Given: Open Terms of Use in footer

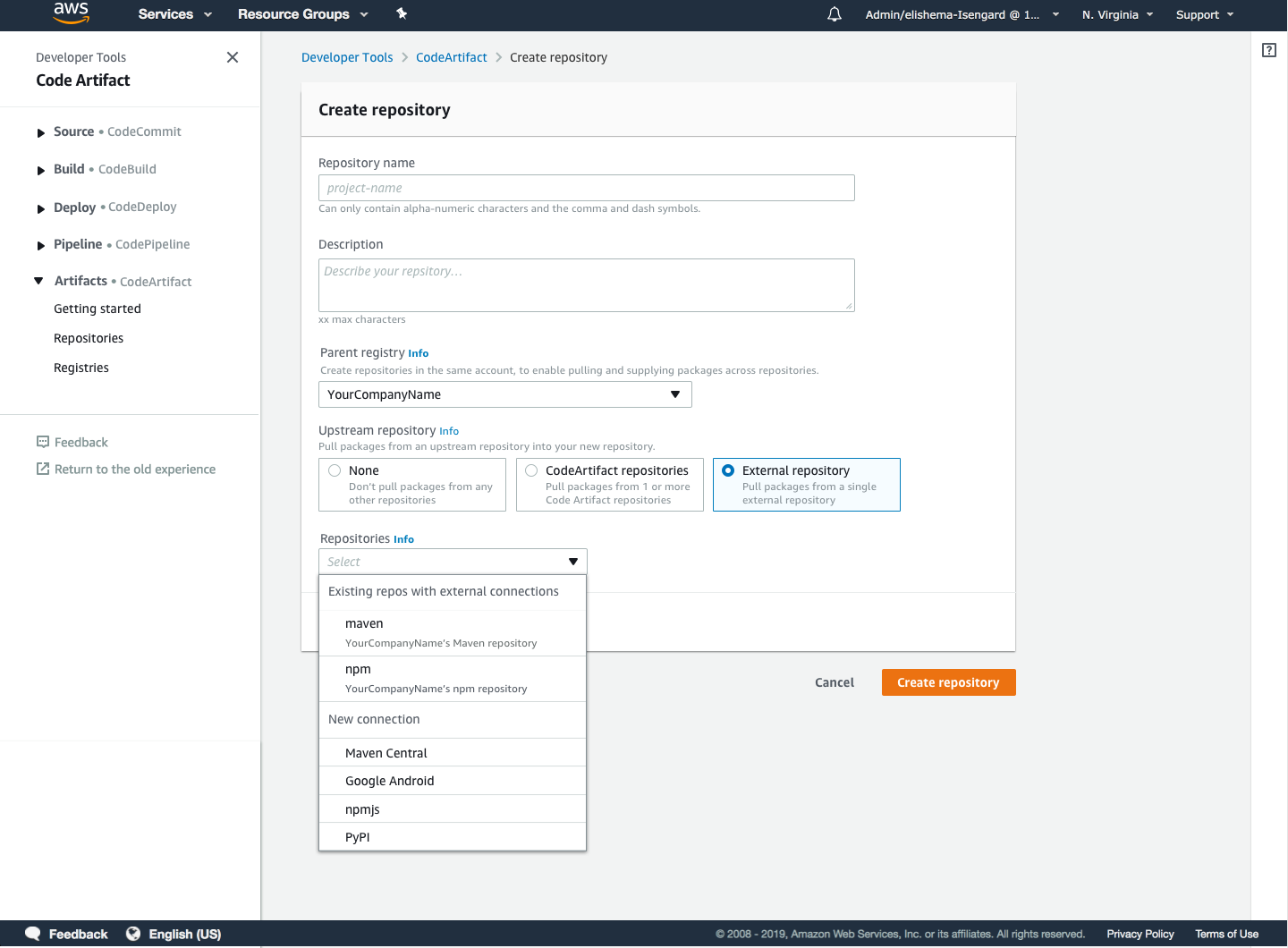Looking at the screenshot, I should click(x=1227, y=934).
